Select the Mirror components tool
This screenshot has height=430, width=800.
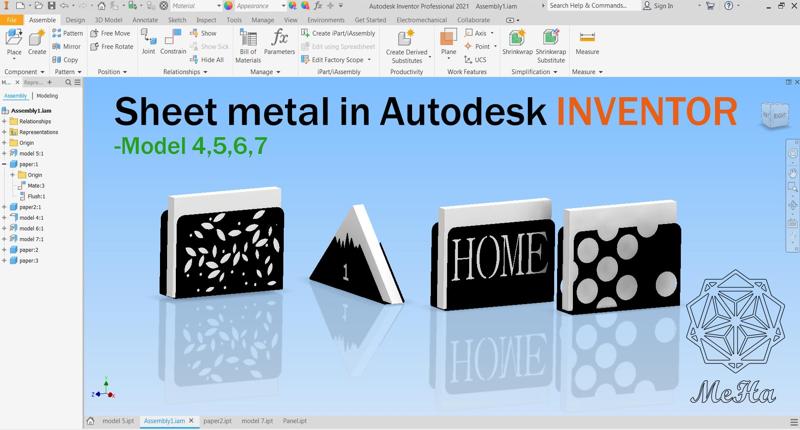(66, 46)
